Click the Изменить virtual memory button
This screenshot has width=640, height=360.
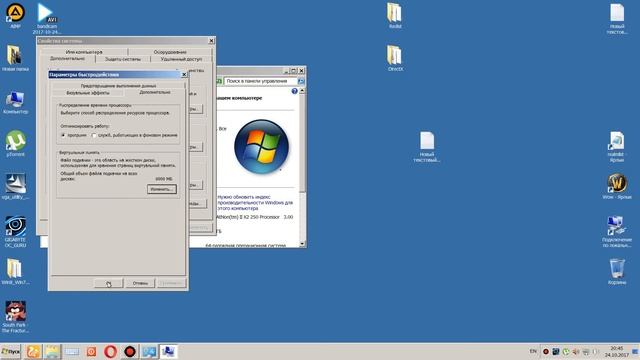tap(162, 189)
